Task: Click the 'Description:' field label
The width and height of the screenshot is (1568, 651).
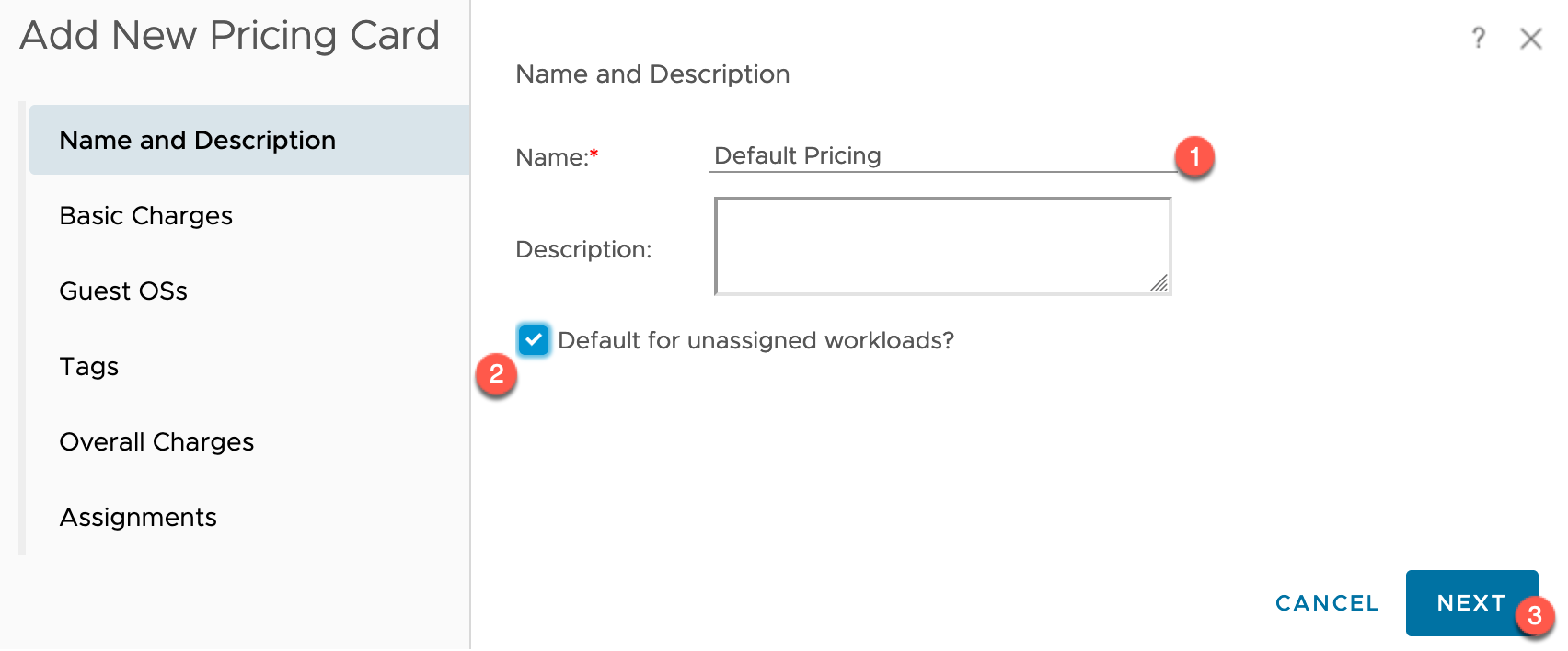Action: 583,249
